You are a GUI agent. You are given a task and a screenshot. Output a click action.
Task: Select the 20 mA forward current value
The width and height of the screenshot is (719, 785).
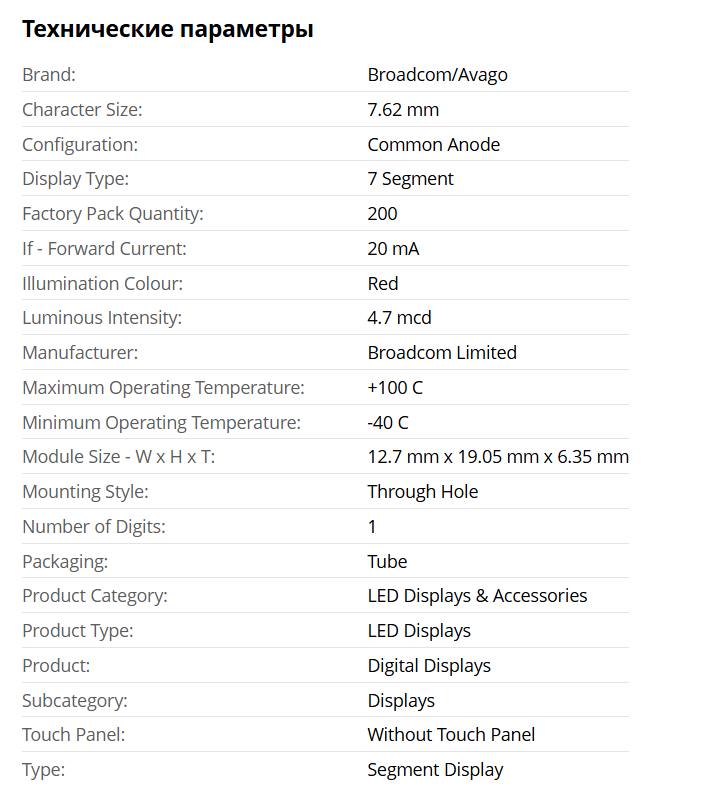coord(393,249)
